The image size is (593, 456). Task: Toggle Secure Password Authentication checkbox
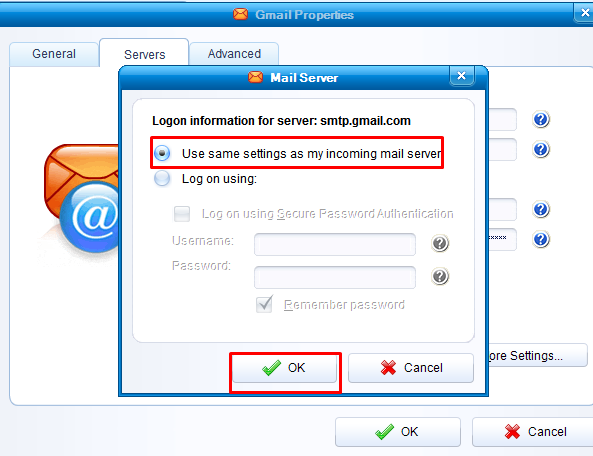[182, 214]
